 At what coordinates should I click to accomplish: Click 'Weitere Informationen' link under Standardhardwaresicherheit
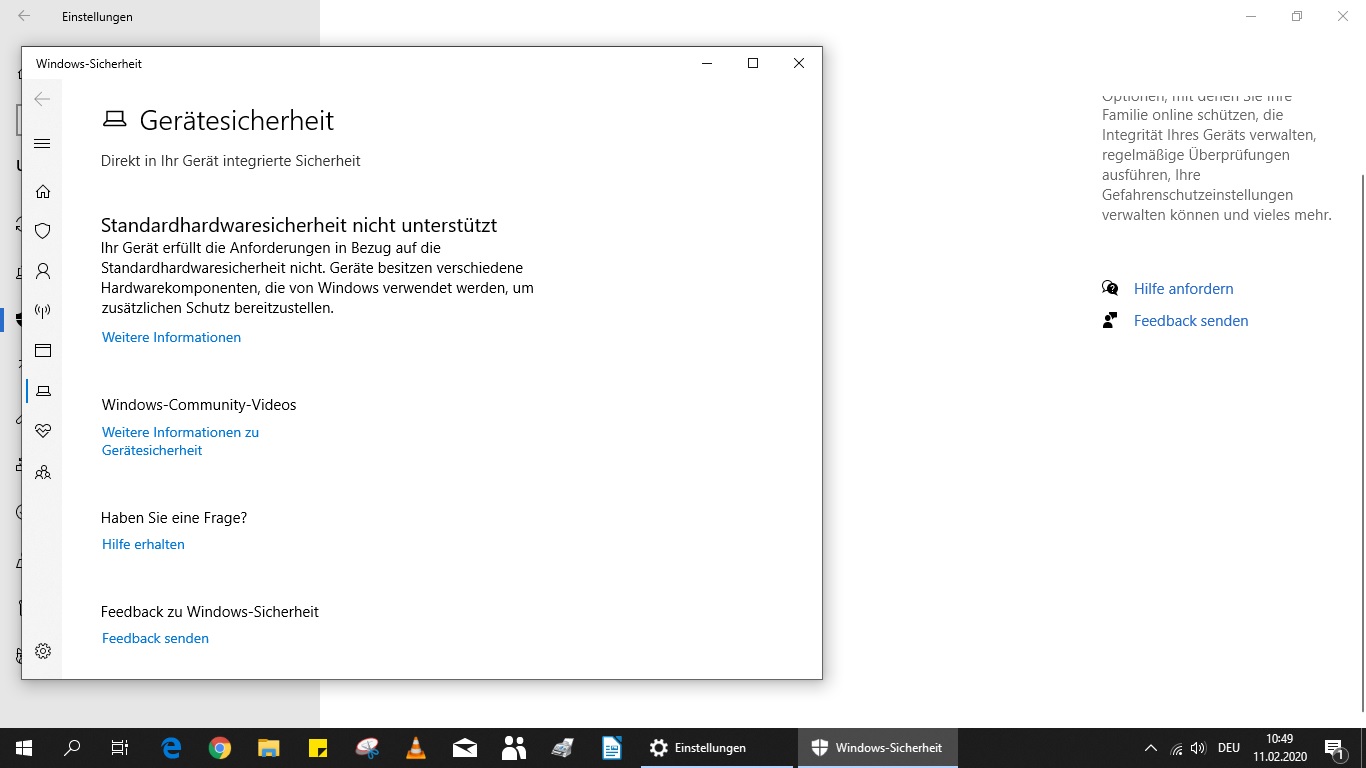tap(171, 337)
